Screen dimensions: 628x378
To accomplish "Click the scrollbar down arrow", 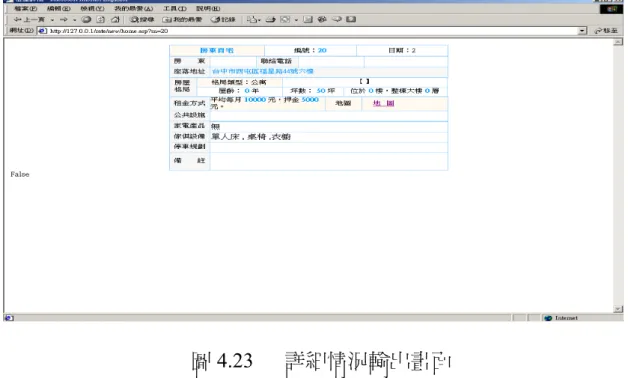I will pos(618,309).
